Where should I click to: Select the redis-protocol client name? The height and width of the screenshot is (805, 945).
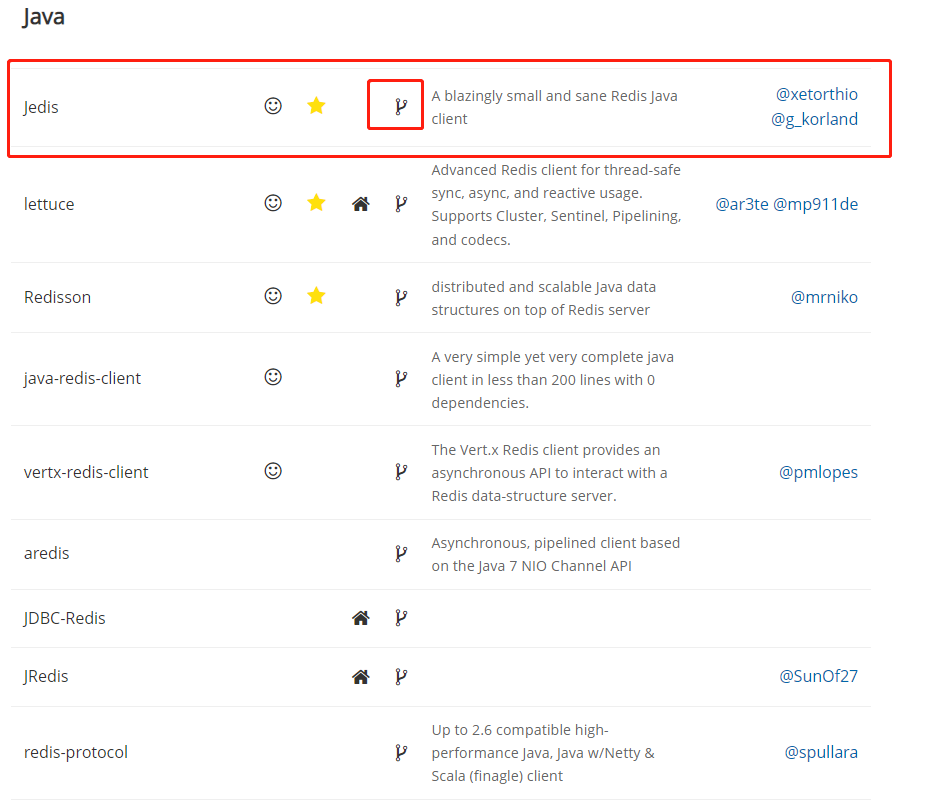point(76,753)
